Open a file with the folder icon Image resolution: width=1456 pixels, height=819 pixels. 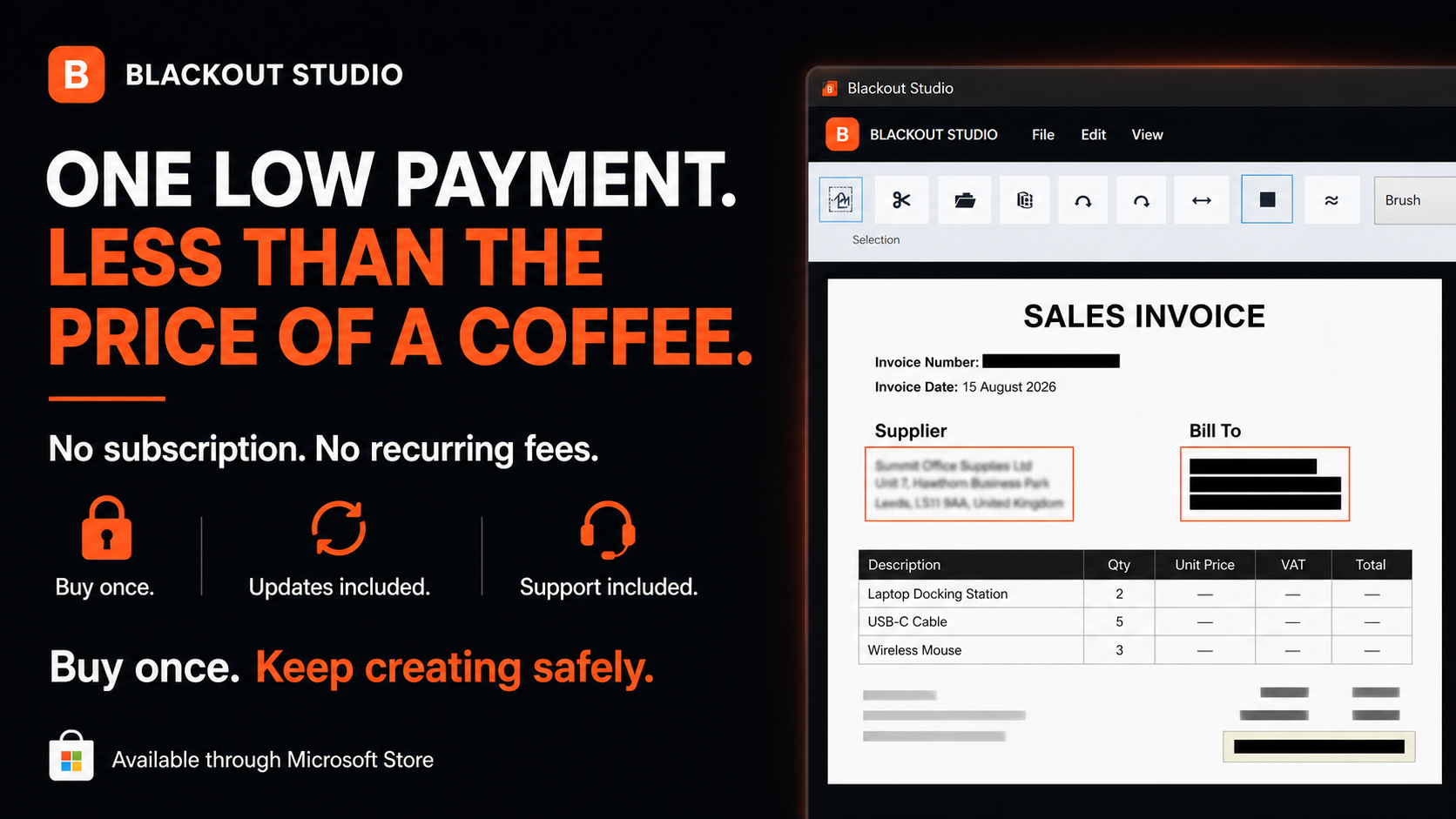(964, 200)
